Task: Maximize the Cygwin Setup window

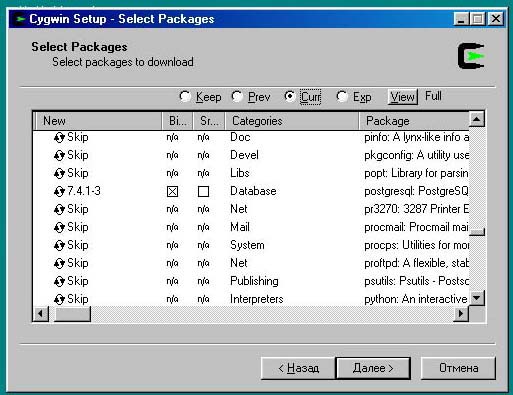Action: [x=477, y=19]
